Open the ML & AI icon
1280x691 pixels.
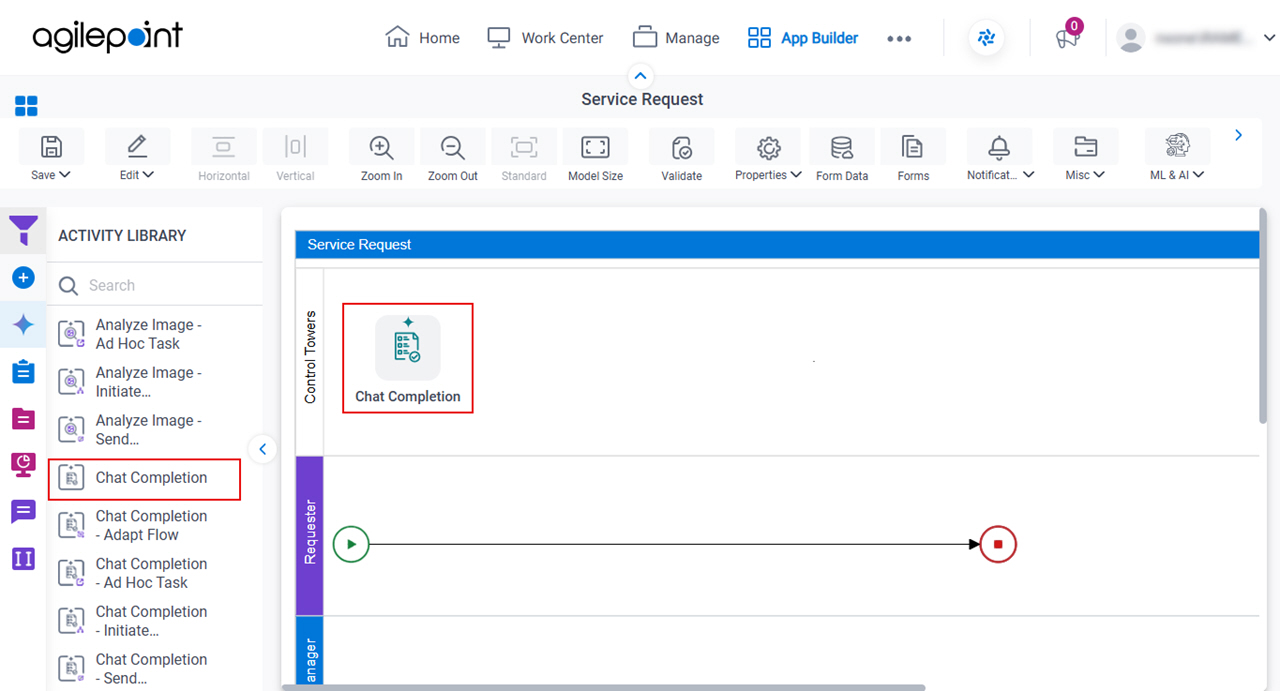(x=1177, y=146)
